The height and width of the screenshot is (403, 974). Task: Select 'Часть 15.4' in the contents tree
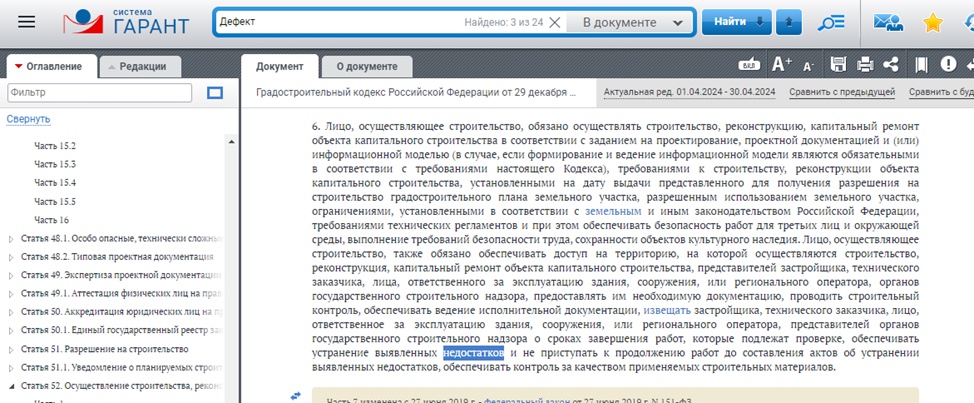(x=55, y=183)
